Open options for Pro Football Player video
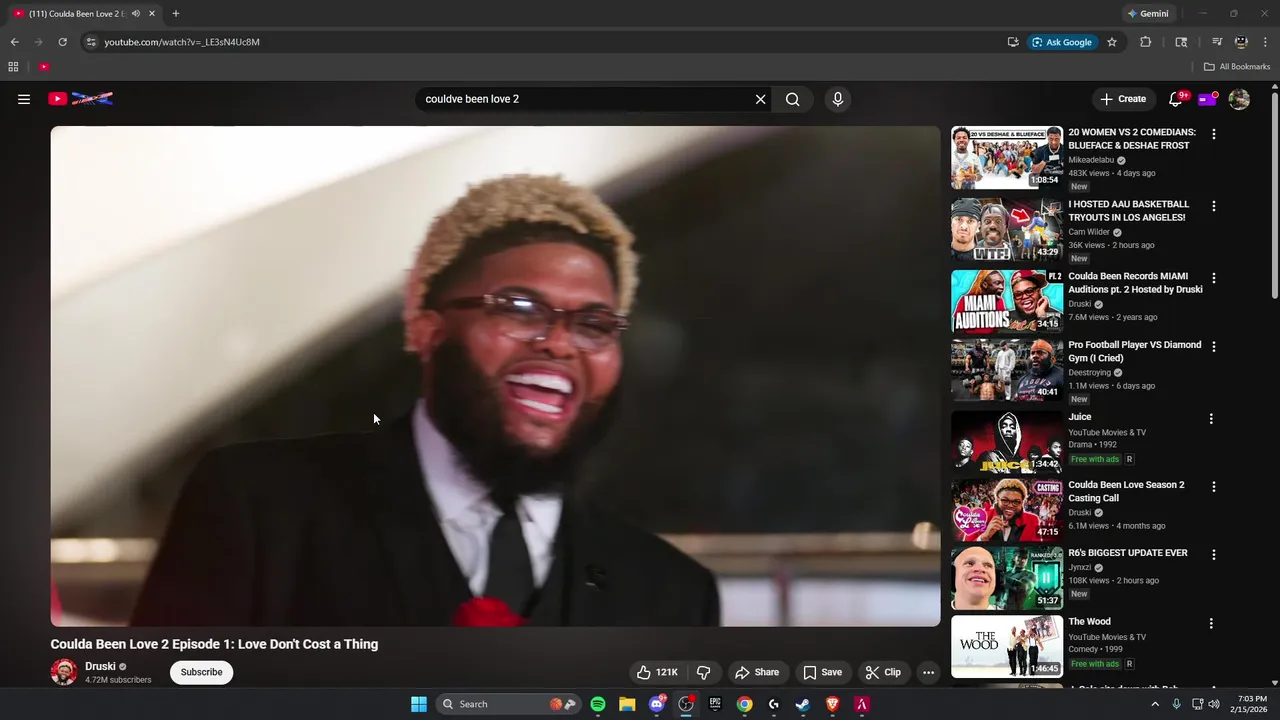Image resolution: width=1280 pixels, height=720 pixels. point(1214,346)
